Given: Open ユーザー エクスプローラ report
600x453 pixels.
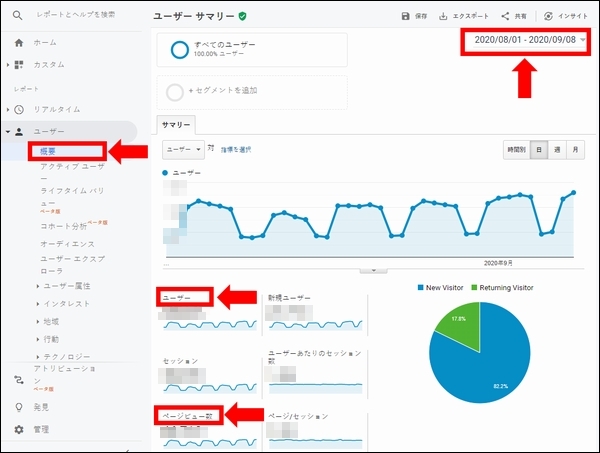Looking at the screenshot, I should pos(72,265).
